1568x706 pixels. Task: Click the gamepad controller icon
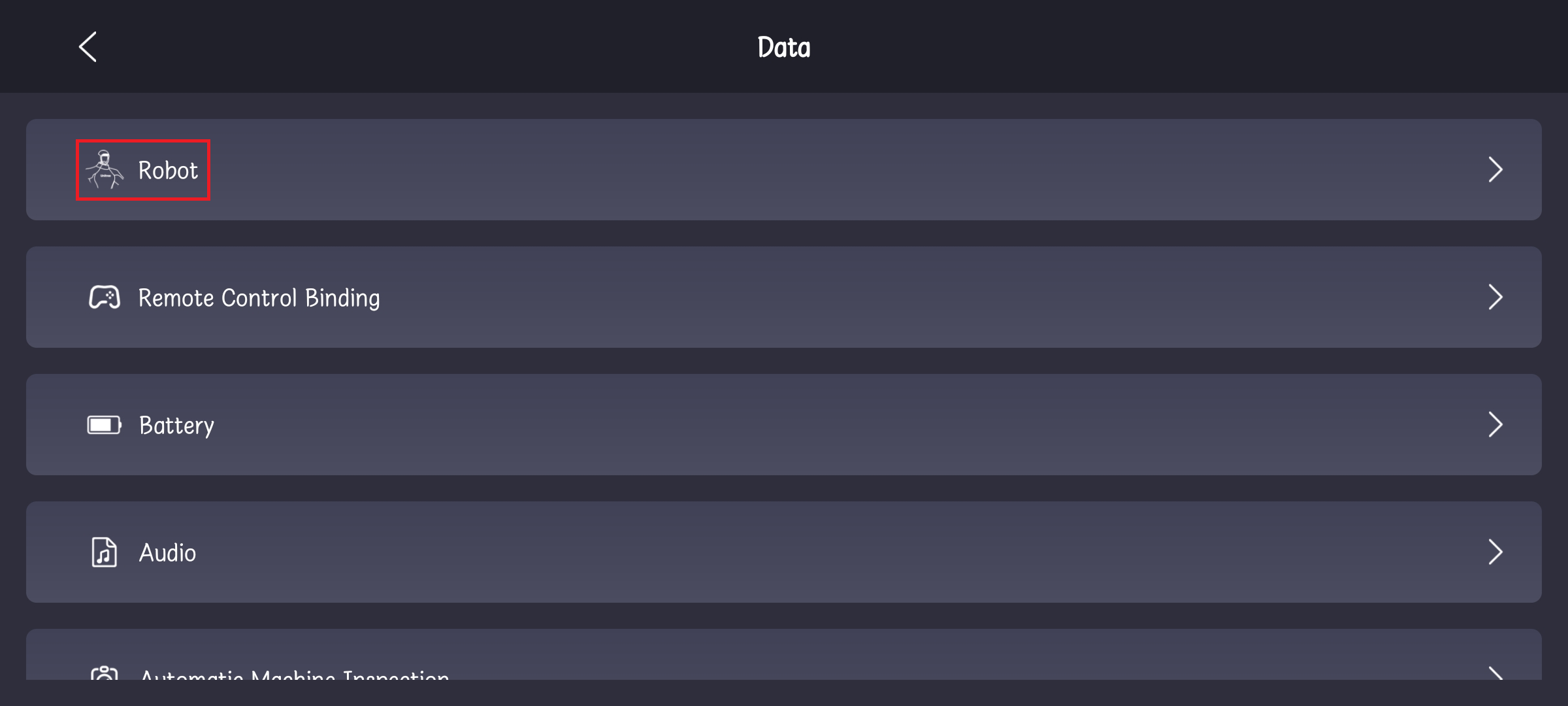pyautogui.click(x=105, y=297)
